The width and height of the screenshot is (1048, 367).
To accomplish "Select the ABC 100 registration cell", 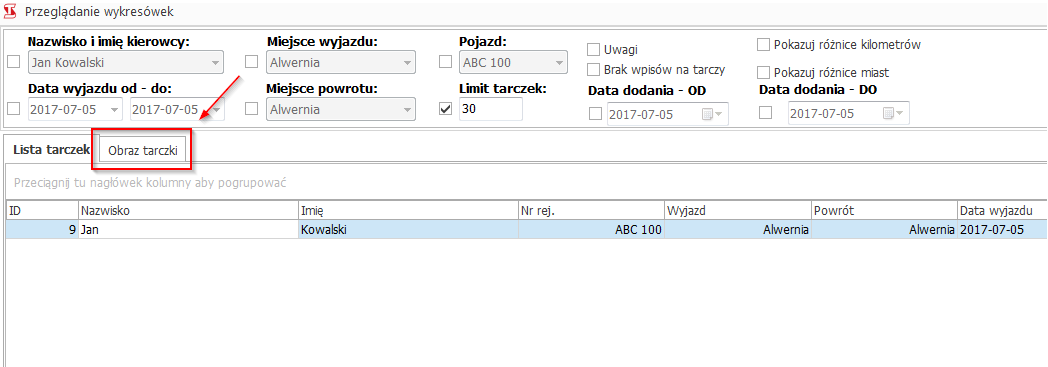I will [x=592, y=229].
